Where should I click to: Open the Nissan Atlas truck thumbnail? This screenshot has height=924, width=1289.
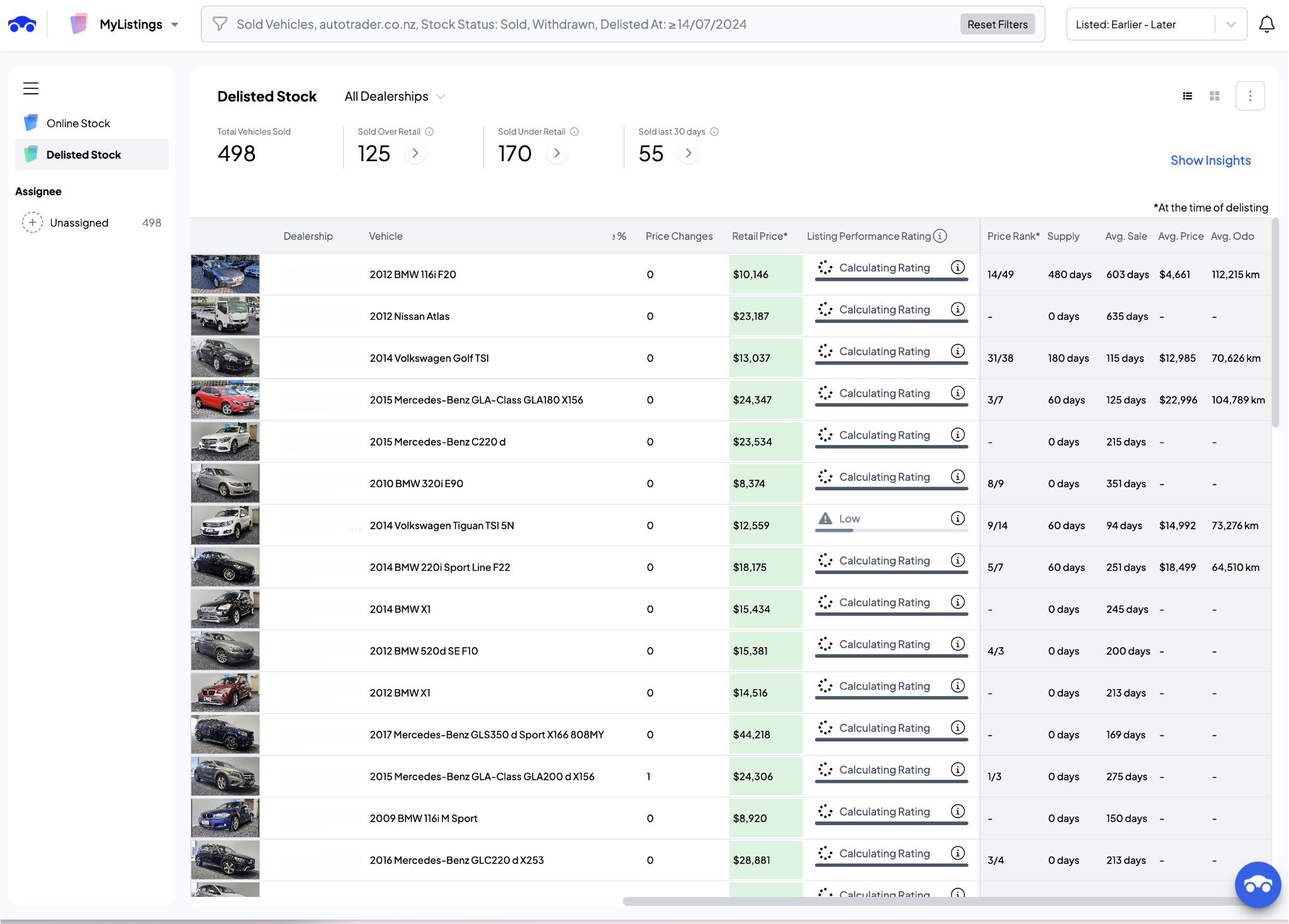tap(225, 316)
